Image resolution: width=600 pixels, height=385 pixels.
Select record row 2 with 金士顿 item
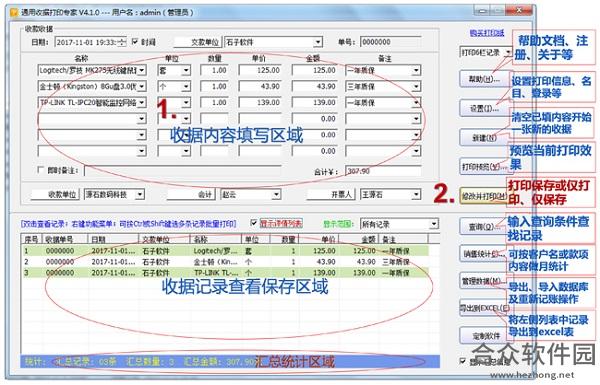[x=225, y=262]
